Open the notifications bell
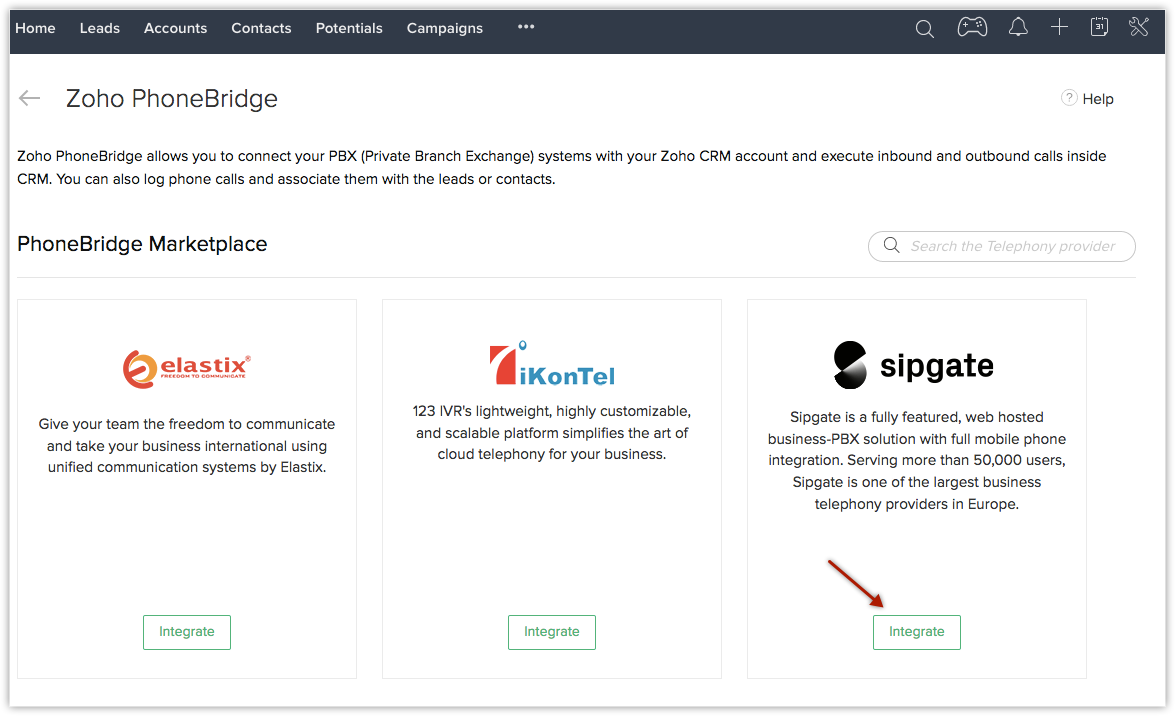The image size is (1175, 716). coord(1018,28)
